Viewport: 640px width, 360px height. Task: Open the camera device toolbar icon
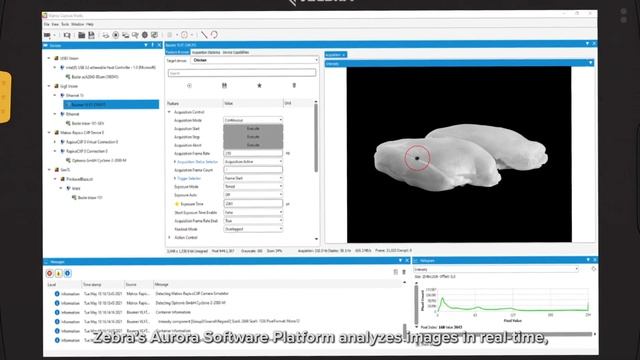(x=47, y=35)
